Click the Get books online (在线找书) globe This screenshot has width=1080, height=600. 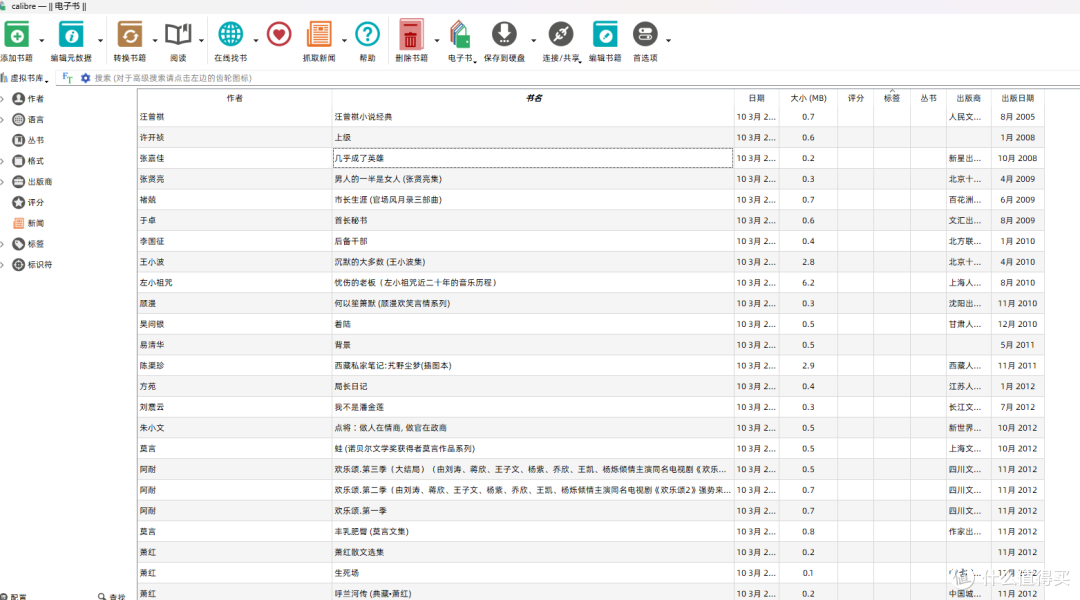tap(231, 35)
